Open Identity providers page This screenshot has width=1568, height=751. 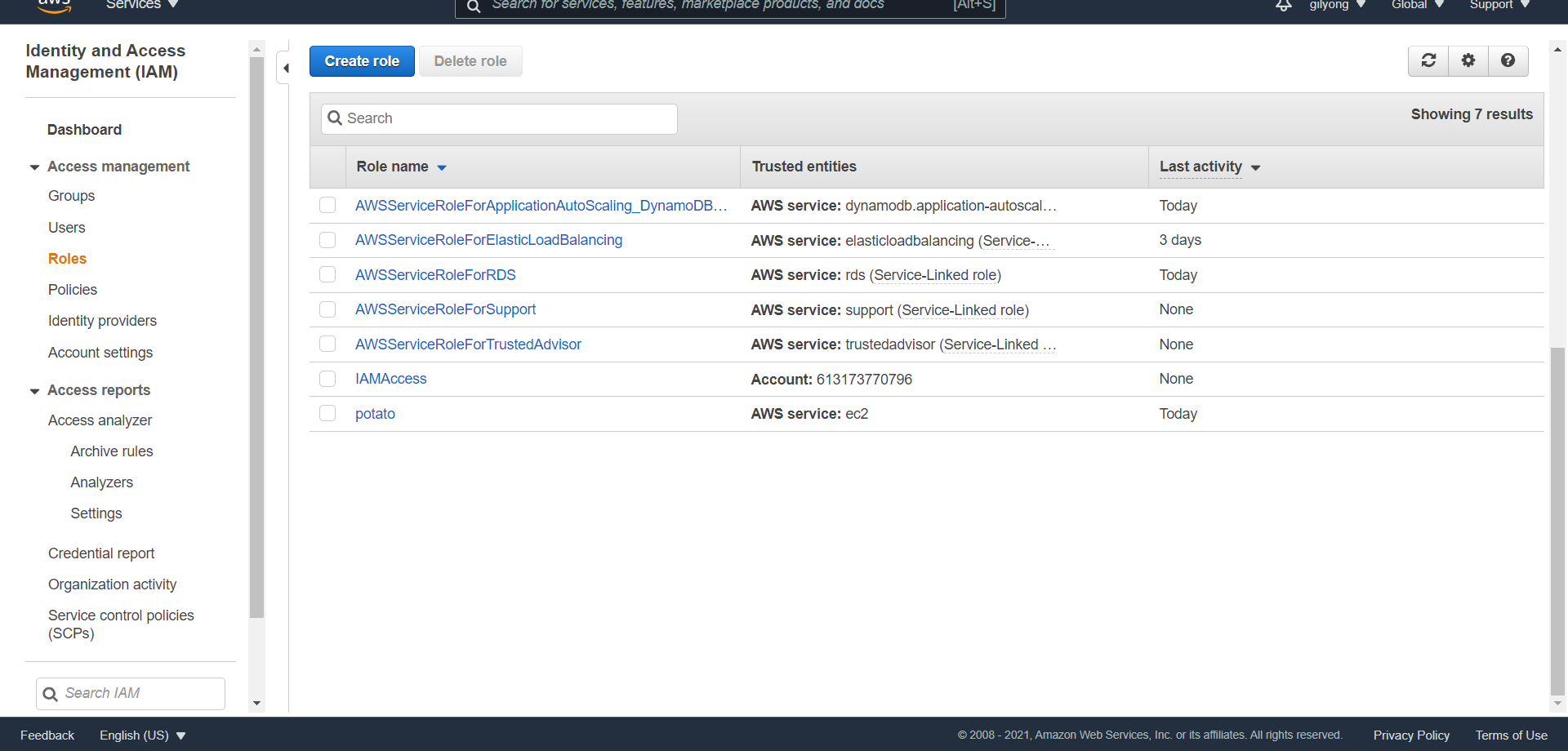click(x=102, y=321)
